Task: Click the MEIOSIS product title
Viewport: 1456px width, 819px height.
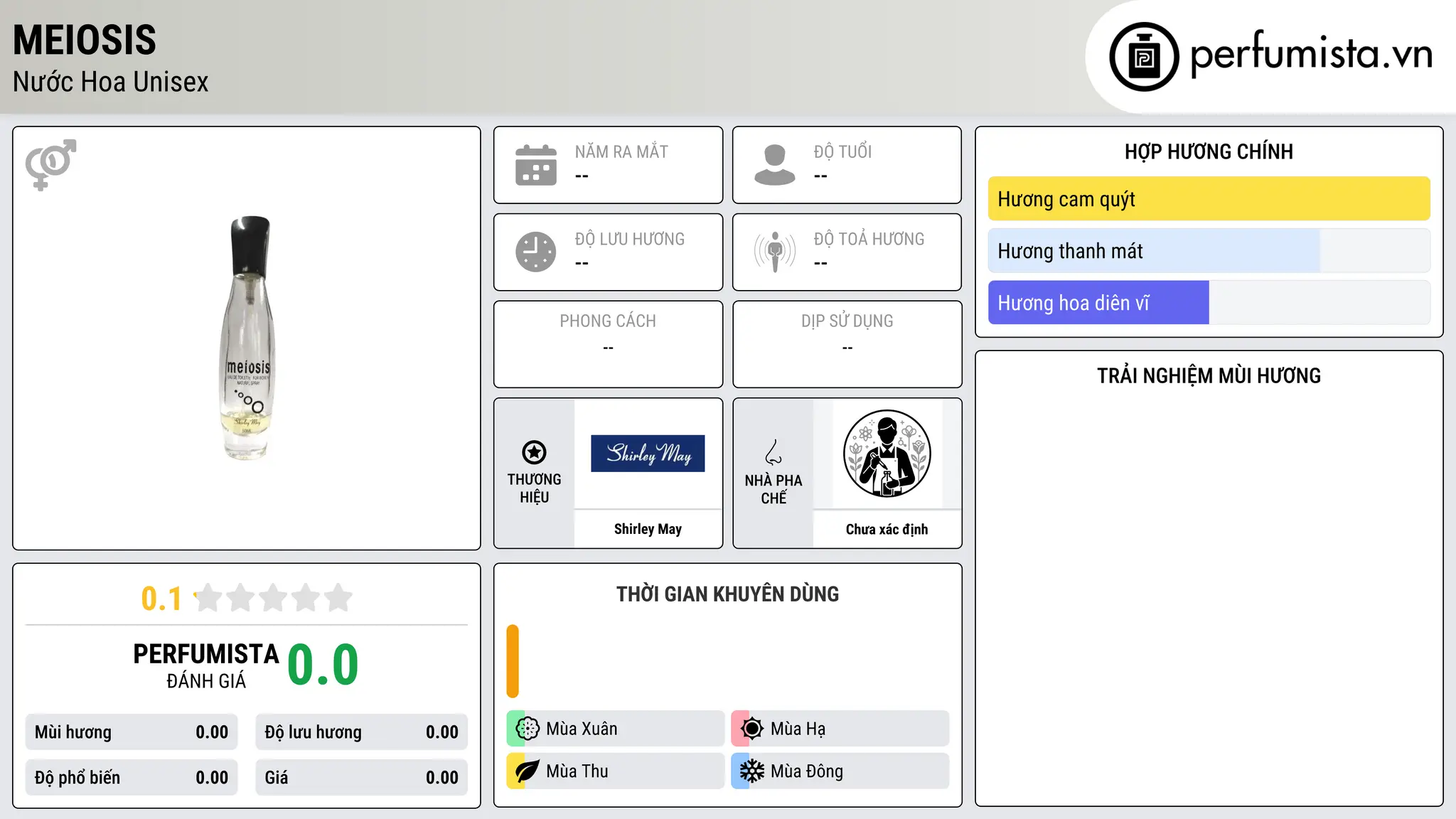Action: point(85,40)
